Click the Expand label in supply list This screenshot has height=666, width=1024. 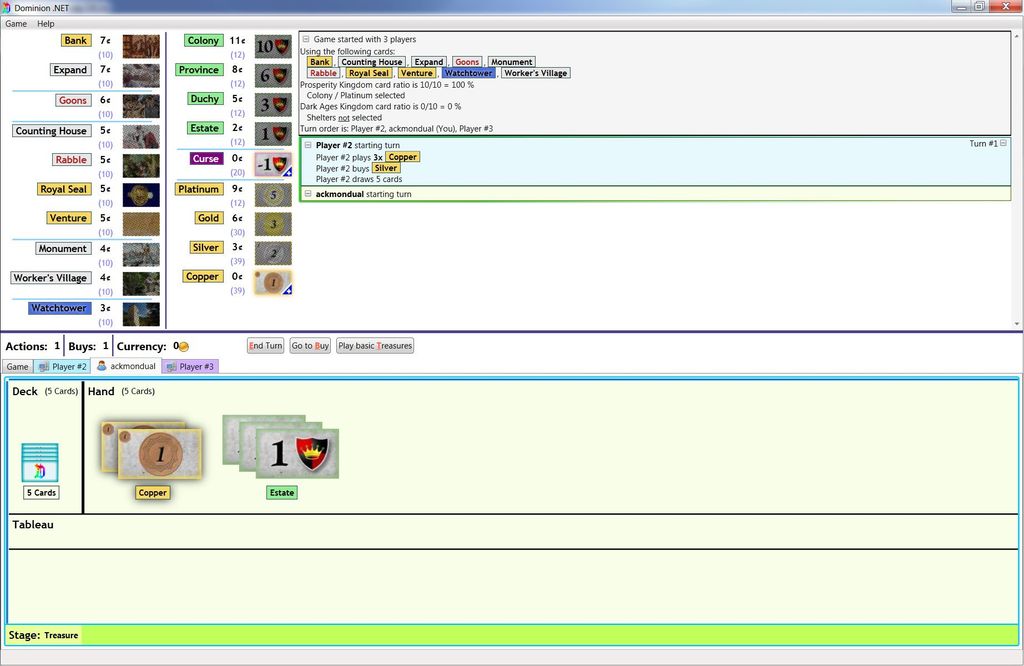pos(70,70)
